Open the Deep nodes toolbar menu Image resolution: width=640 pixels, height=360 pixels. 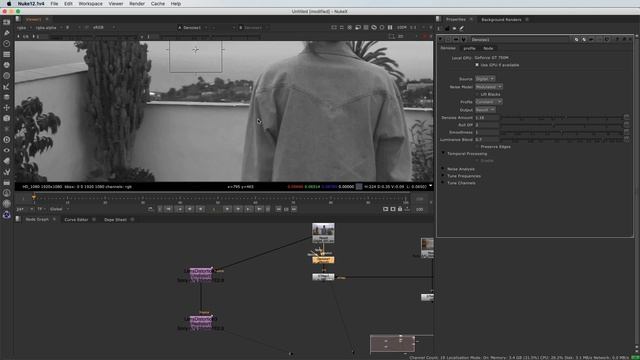tap(7, 140)
